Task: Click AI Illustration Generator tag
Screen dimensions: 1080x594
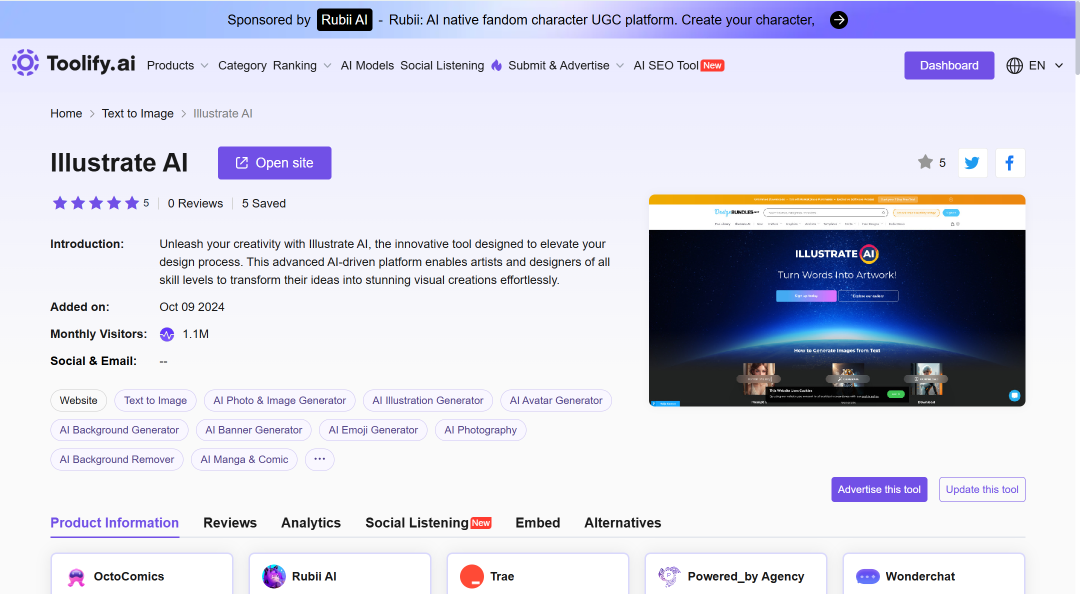Action: pyautogui.click(x=428, y=400)
